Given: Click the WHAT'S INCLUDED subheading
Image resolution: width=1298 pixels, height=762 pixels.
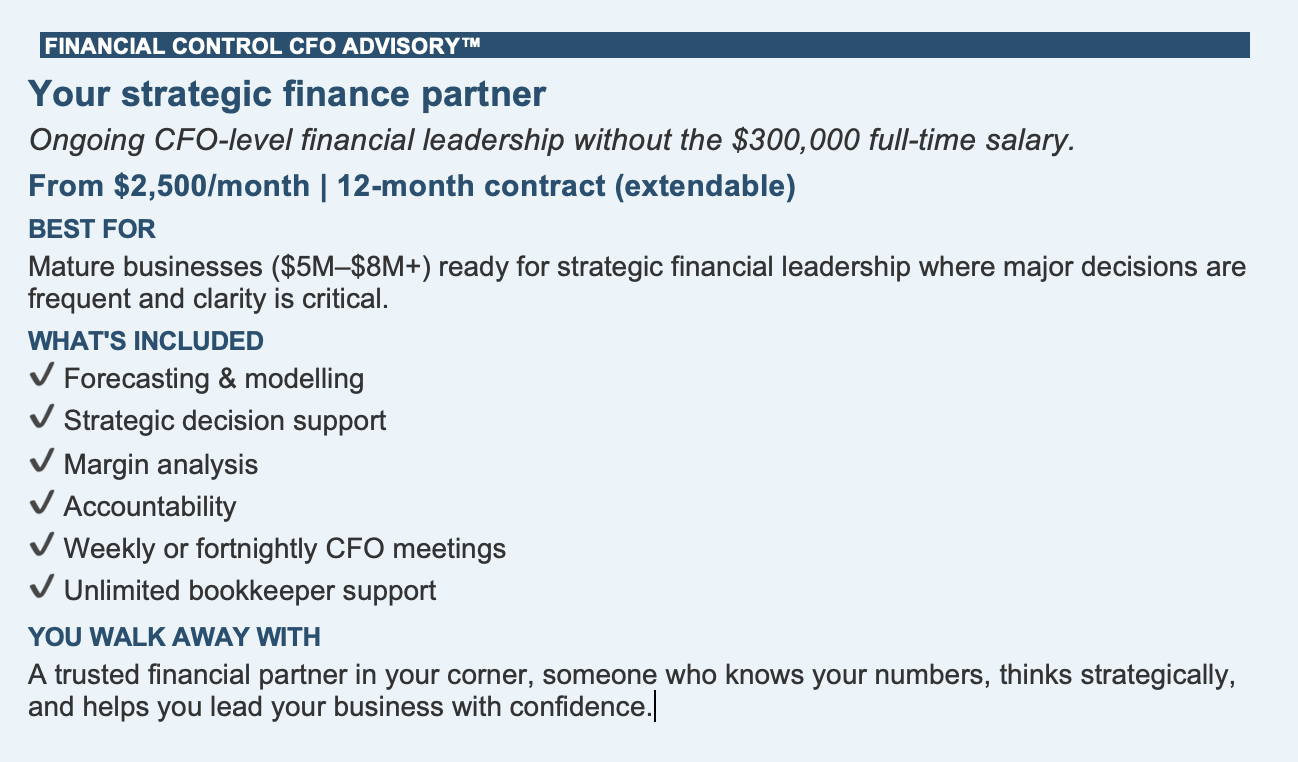Looking at the screenshot, I should pyautogui.click(x=146, y=341).
